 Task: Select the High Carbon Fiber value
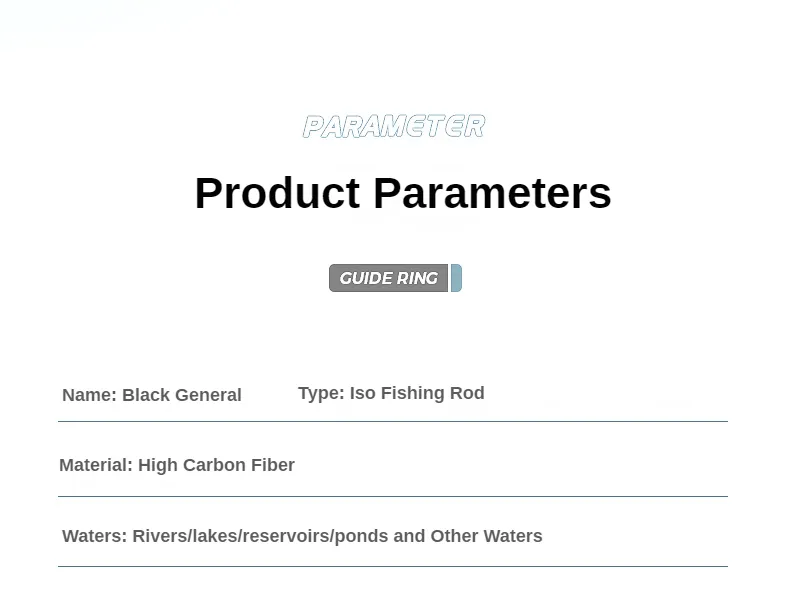(x=216, y=465)
